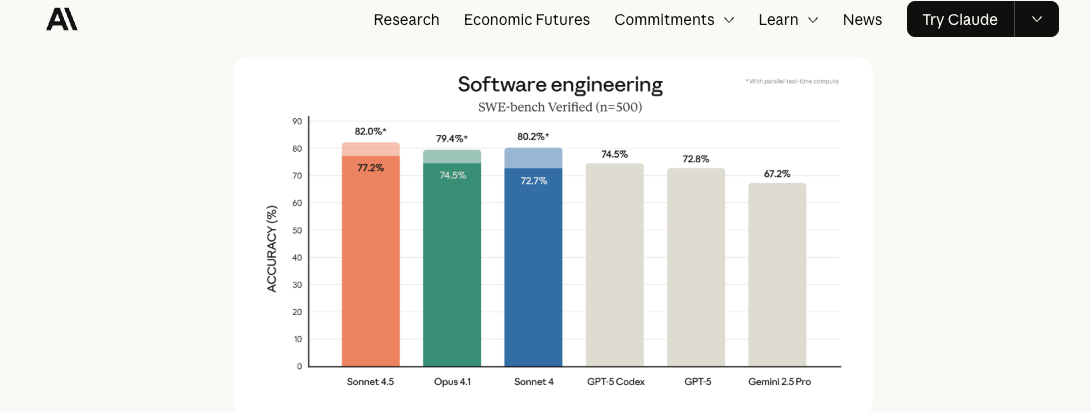Click the GPT-5 bar showing 72.8%
The image size is (1091, 412).
(696, 267)
